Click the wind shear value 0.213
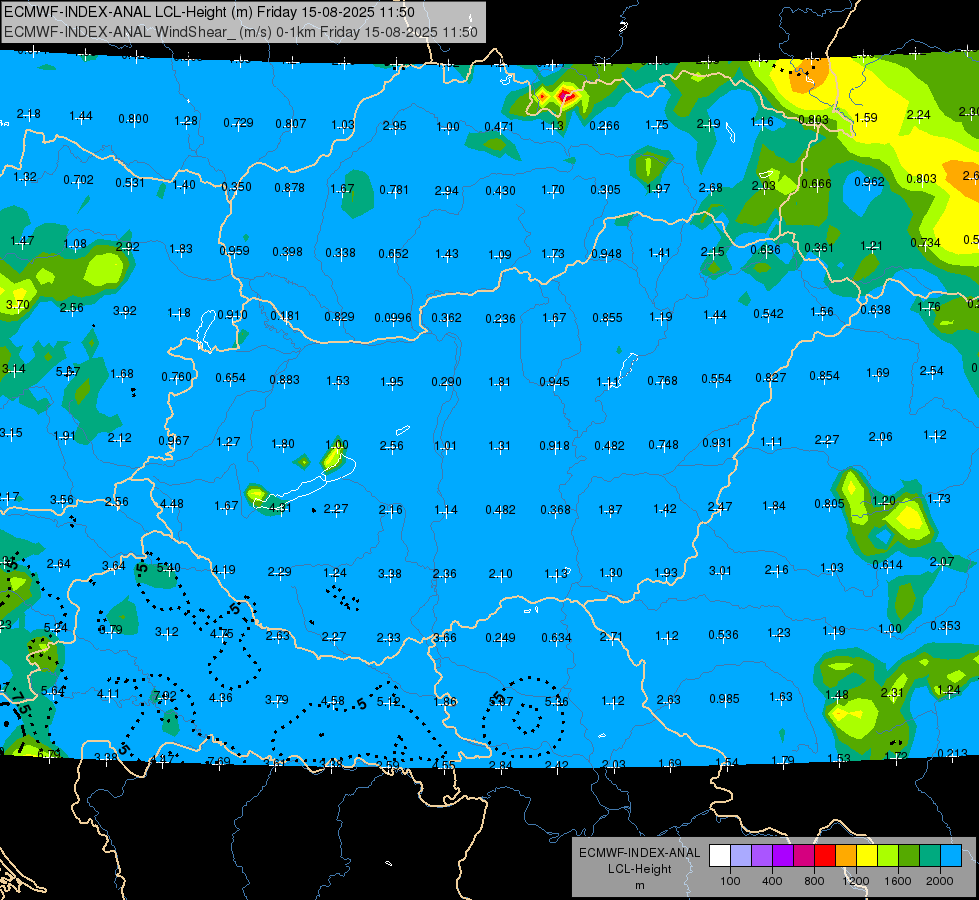The image size is (979, 900). tap(952, 753)
